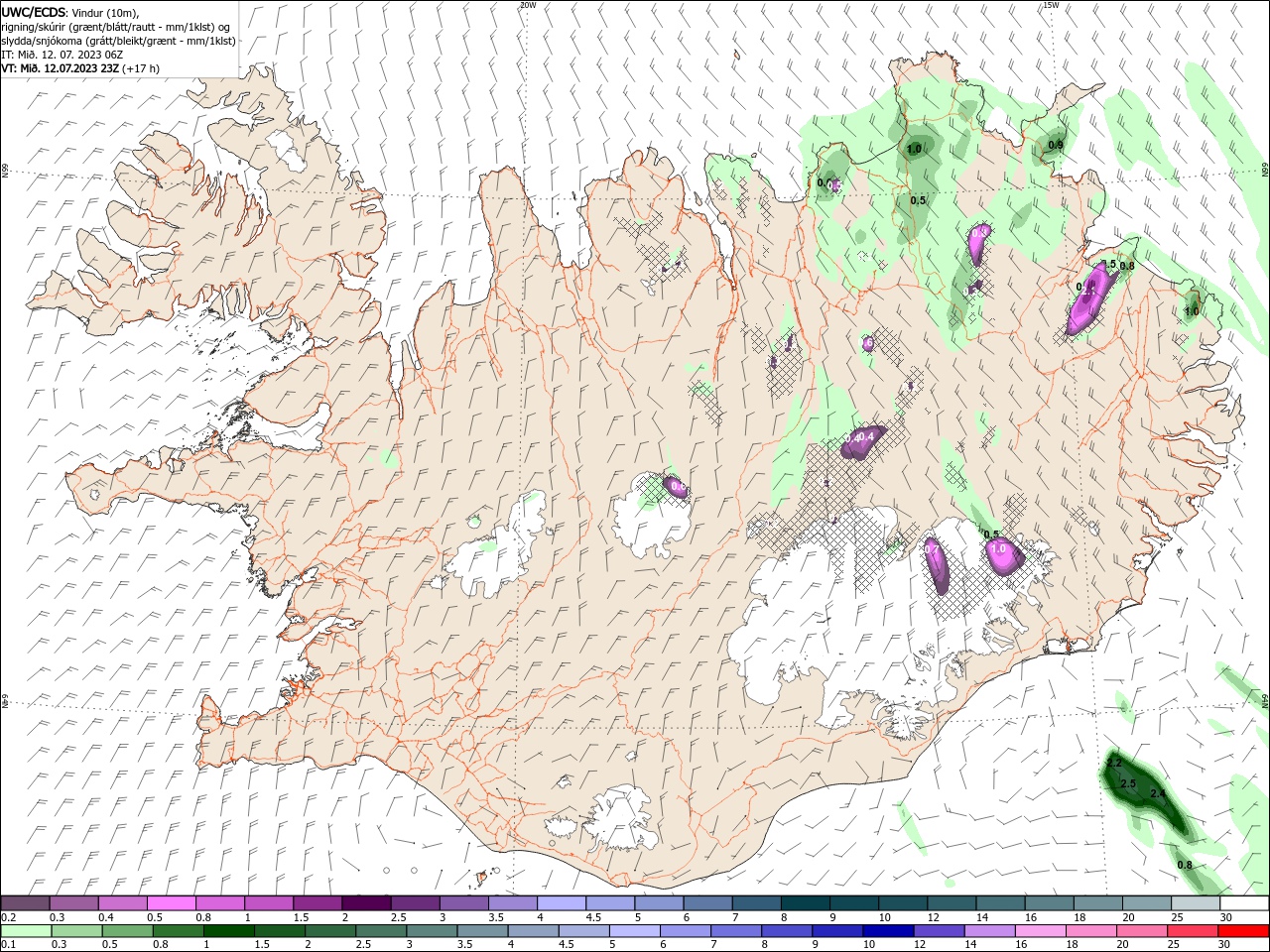The image size is (1270, 952).
Task: Click the 'UWC/ECDS' title text
Action: pos(34,12)
